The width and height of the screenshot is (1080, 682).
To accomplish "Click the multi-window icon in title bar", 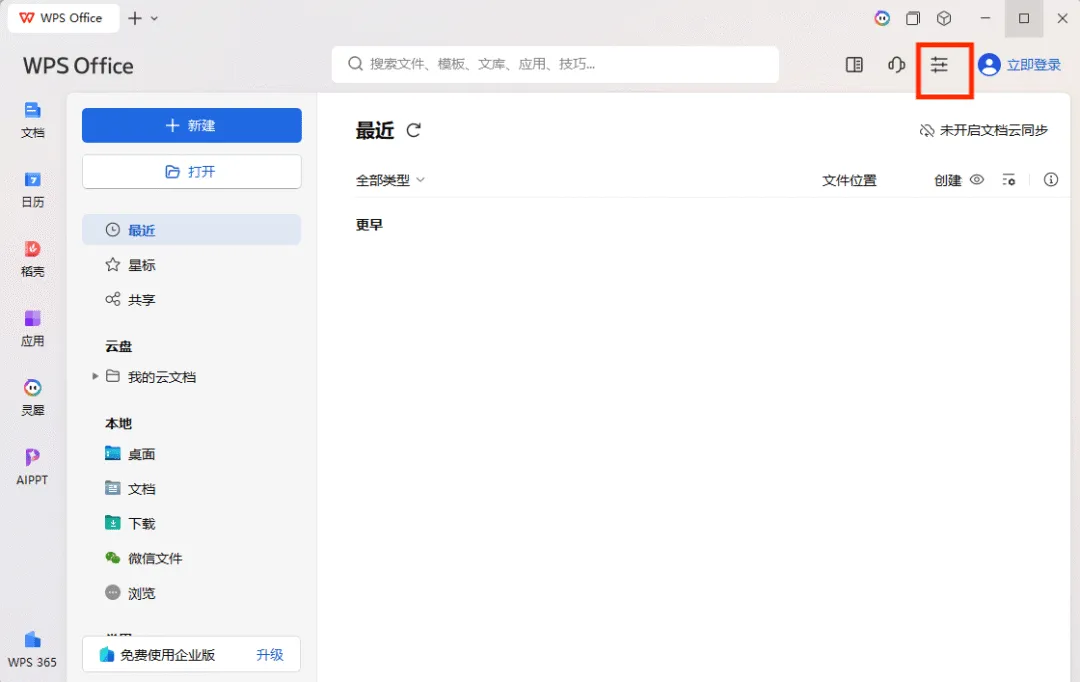I will 913,19.
